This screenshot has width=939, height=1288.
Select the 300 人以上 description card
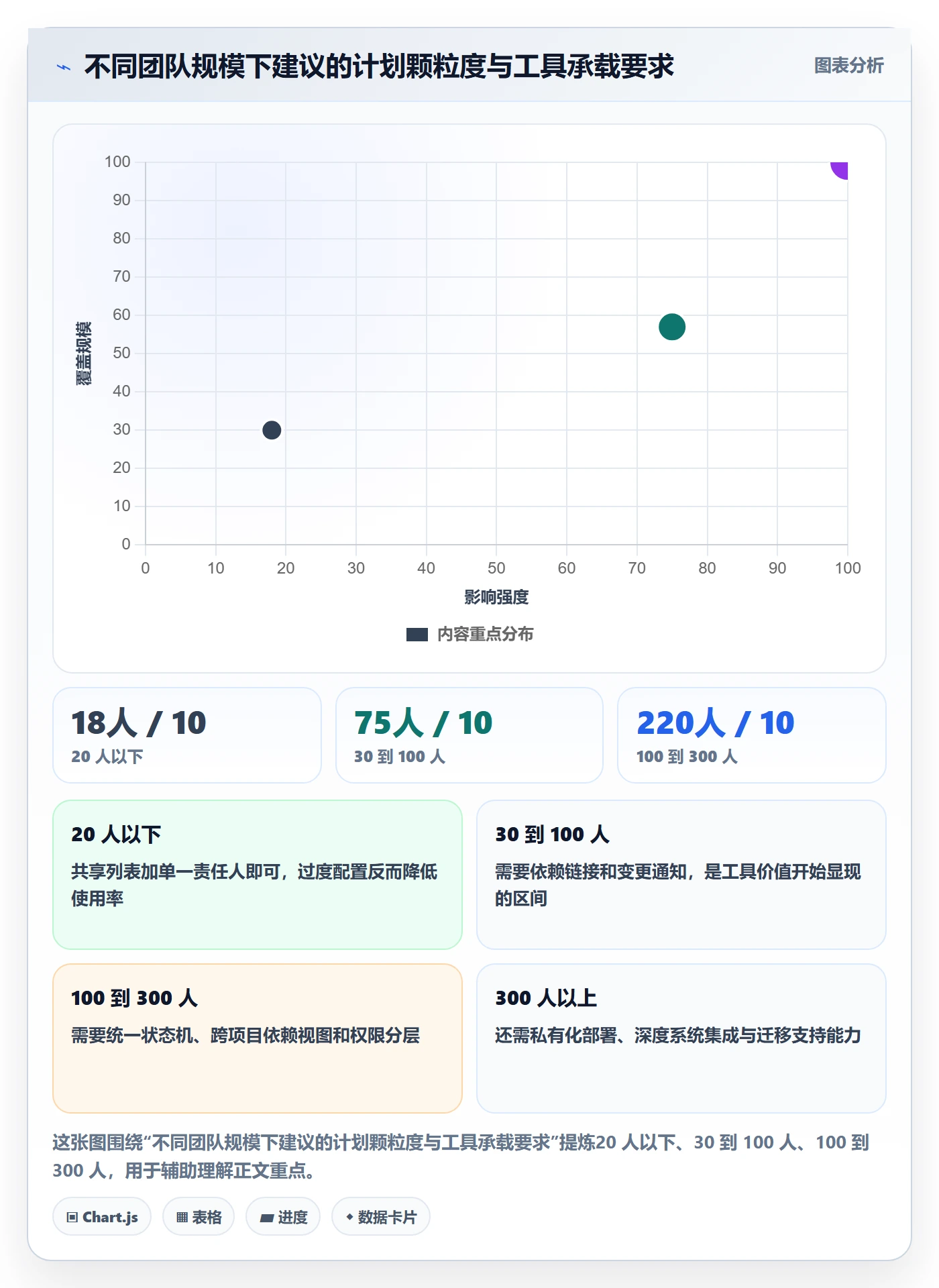coord(681,1038)
